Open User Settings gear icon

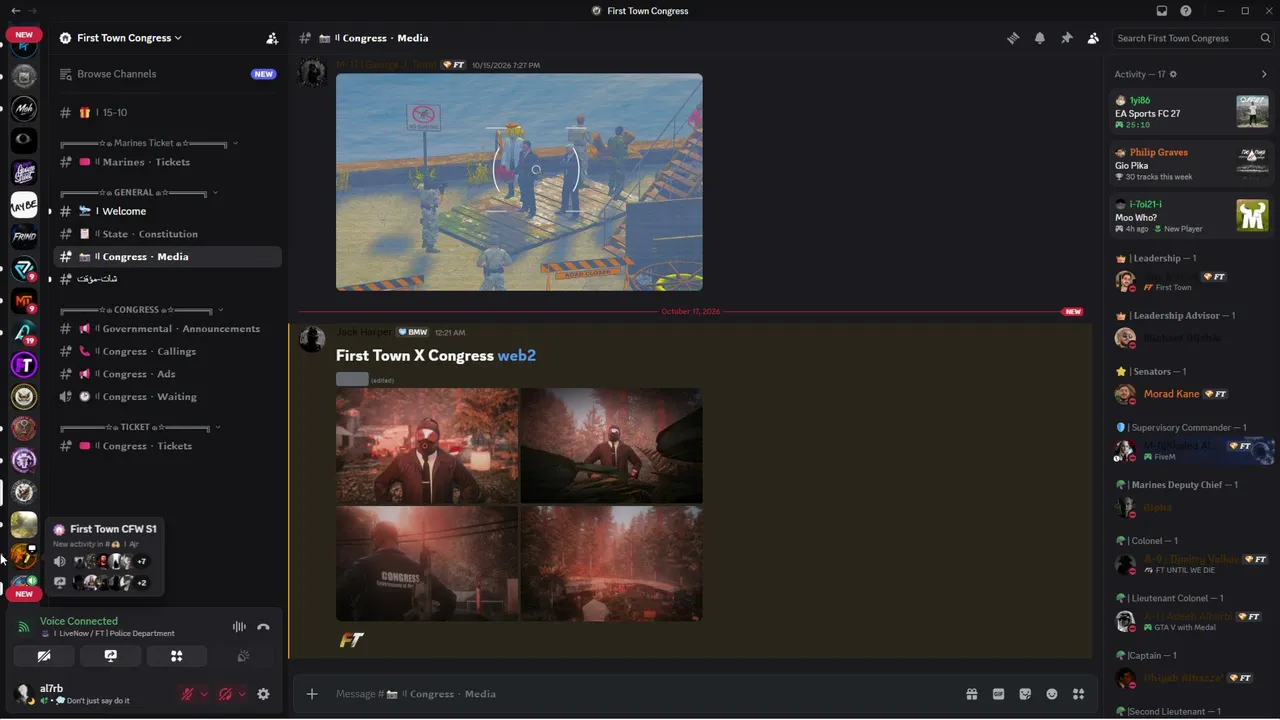point(263,694)
